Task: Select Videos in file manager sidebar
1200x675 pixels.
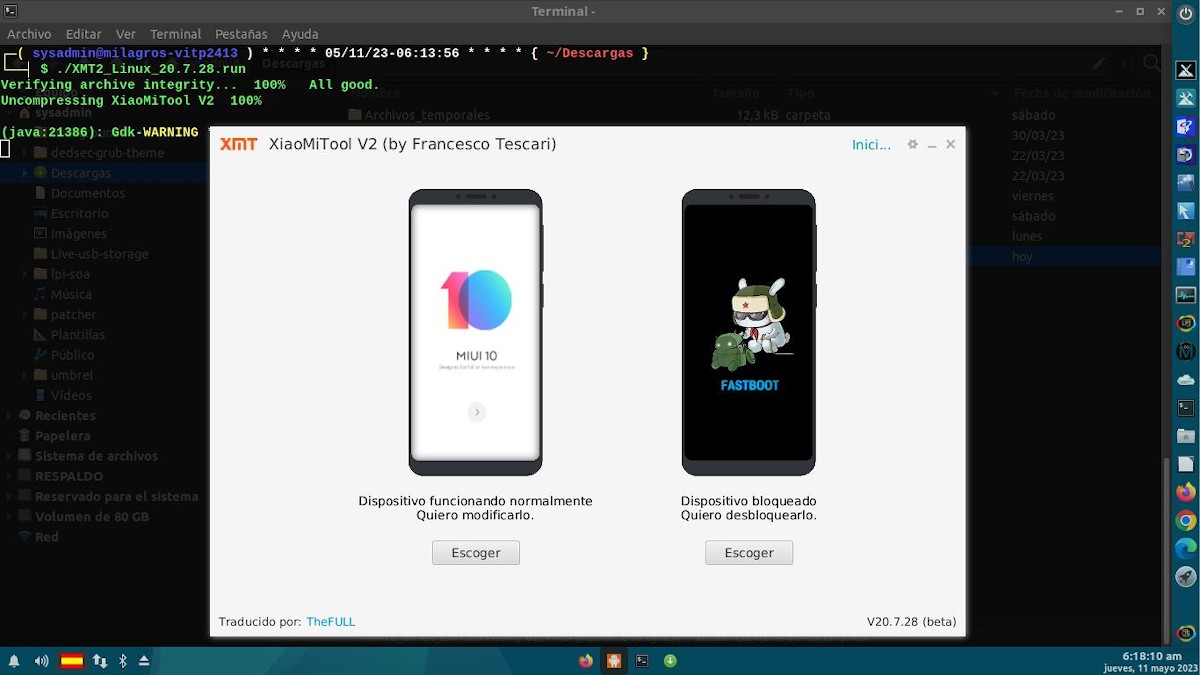Action: [71, 395]
